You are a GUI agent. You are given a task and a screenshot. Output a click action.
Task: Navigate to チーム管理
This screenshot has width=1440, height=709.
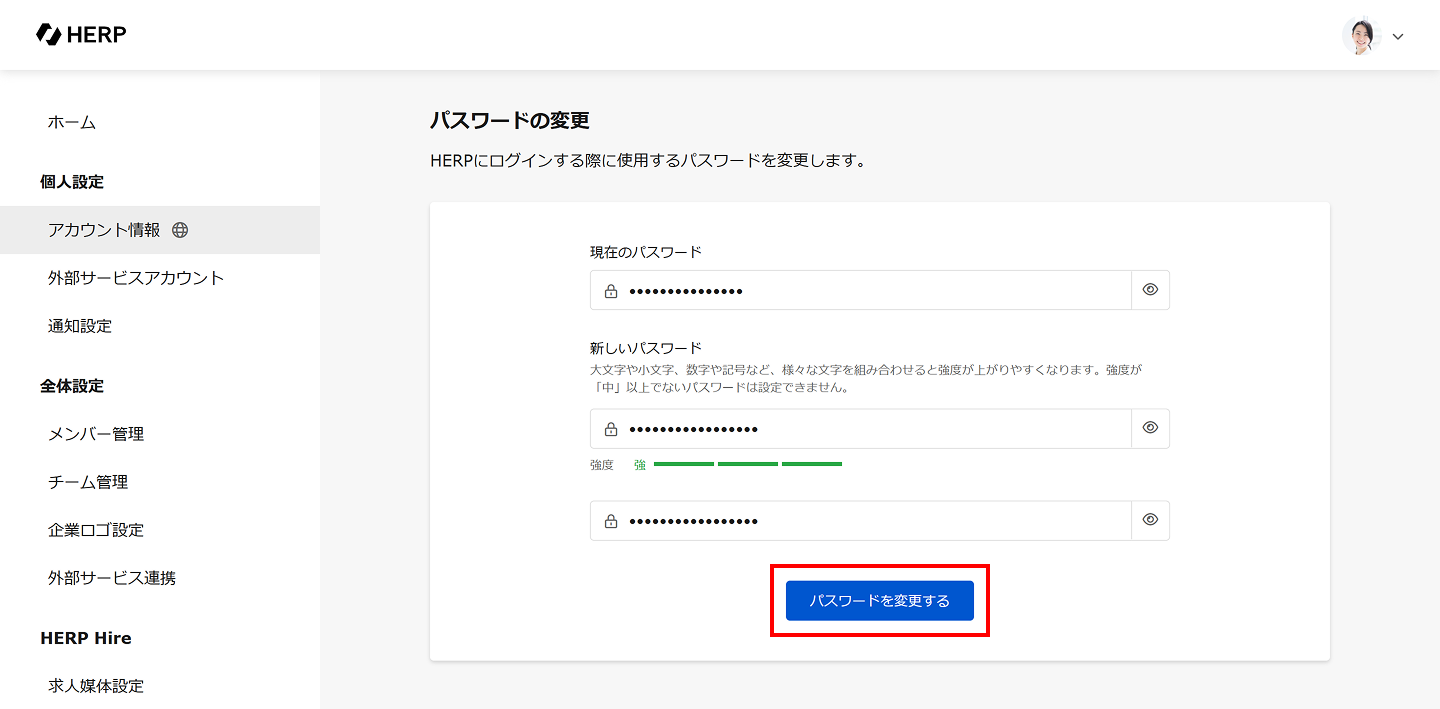(x=88, y=482)
